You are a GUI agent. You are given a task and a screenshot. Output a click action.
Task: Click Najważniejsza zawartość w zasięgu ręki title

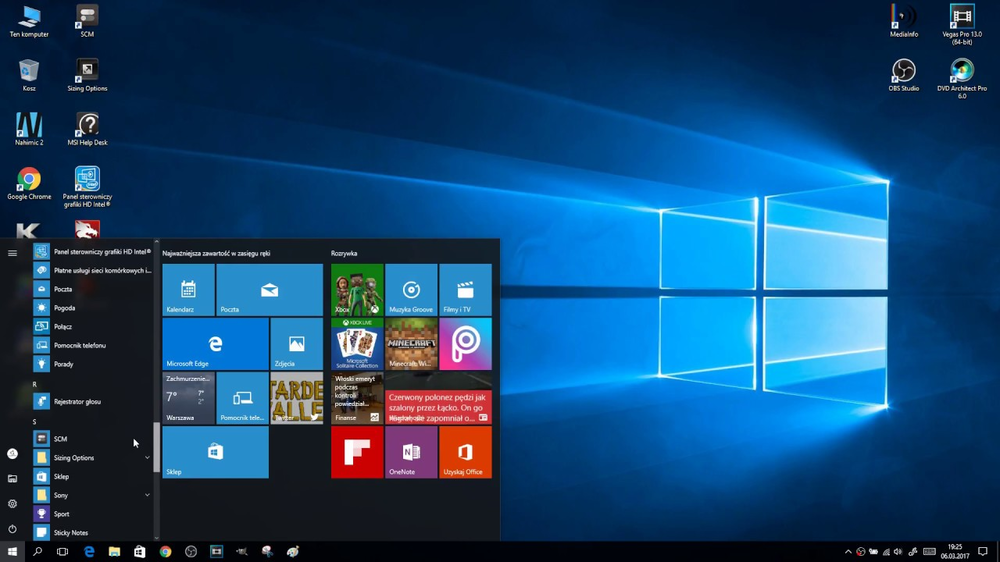[x=216, y=253]
